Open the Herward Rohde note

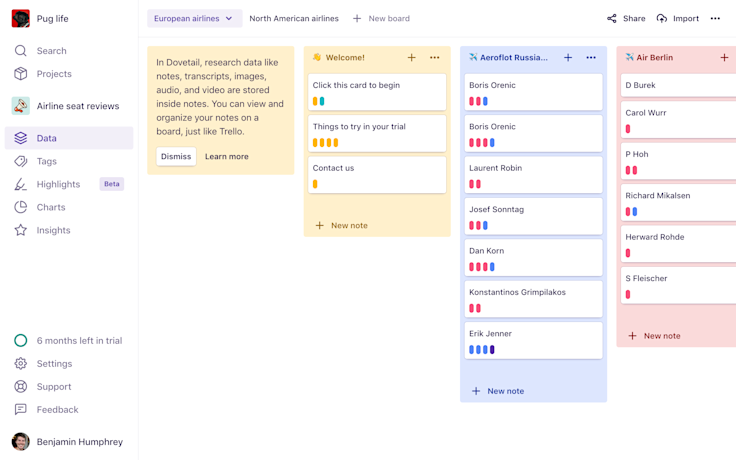tap(678, 244)
